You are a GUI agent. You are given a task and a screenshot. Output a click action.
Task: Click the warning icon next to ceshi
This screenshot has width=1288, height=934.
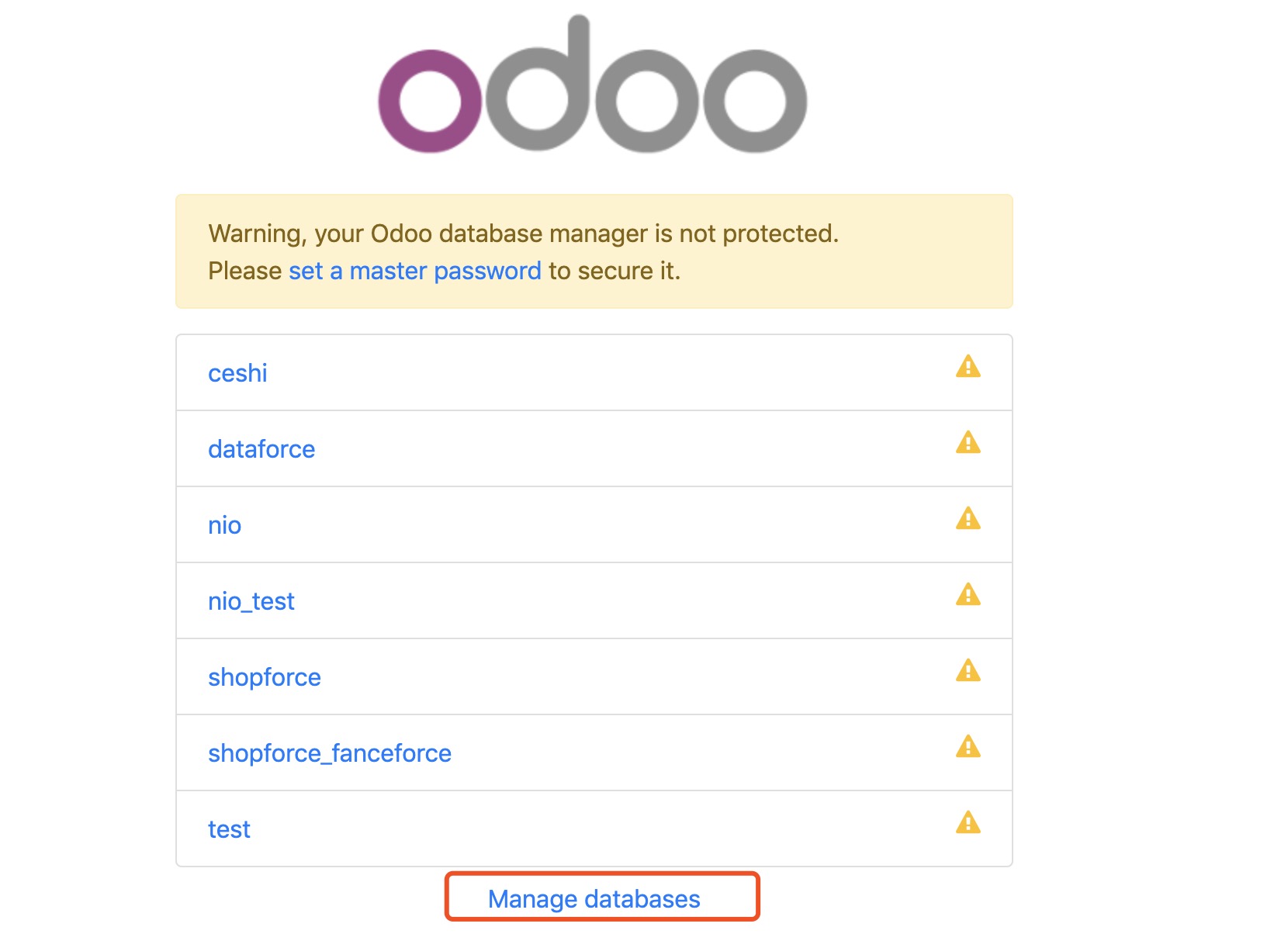pyautogui.click(x=968, y=366)
